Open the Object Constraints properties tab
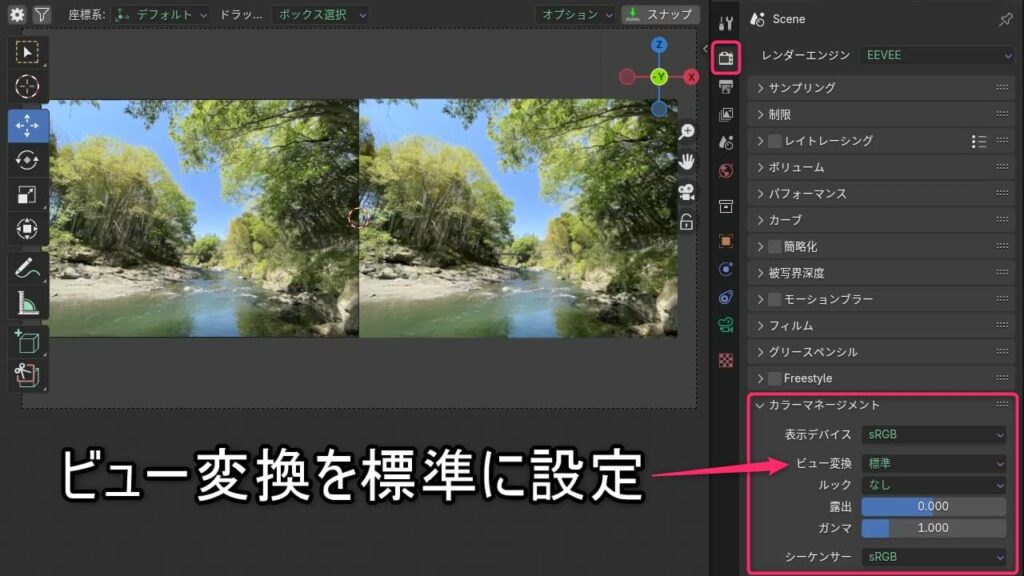The width and height of the screenshot is (1024, 576). tap(726, 297)
